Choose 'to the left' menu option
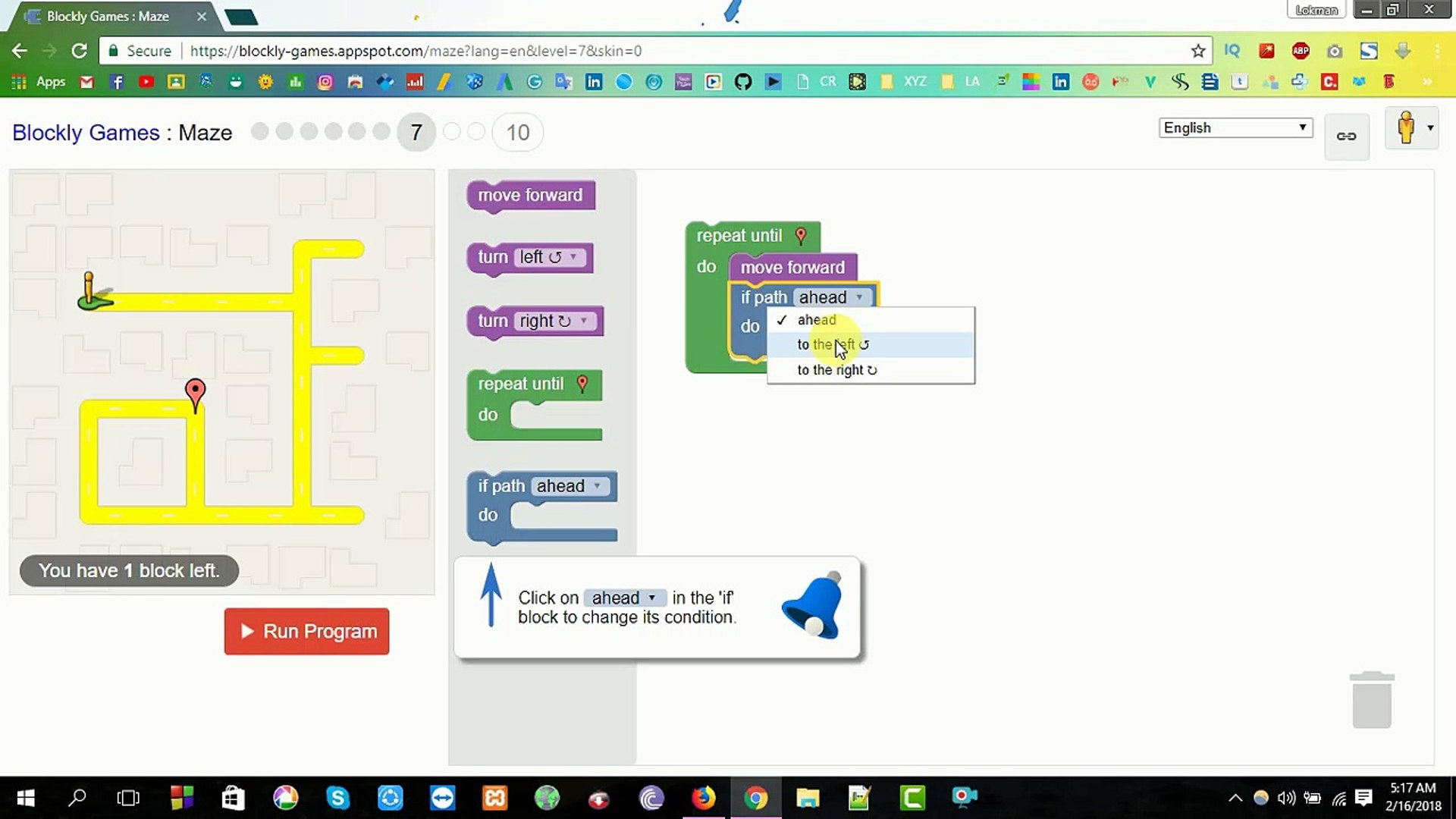Viewport: 1456px width, 819px height. point(833,345)
